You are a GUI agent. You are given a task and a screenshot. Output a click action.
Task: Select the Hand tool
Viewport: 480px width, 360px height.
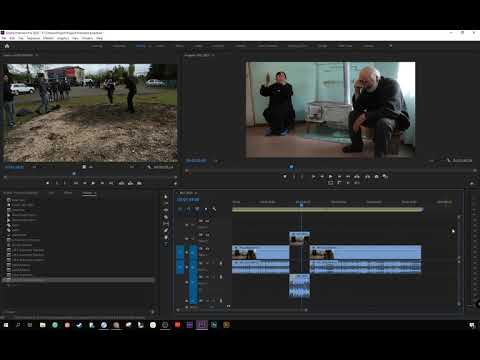(166, 237)
